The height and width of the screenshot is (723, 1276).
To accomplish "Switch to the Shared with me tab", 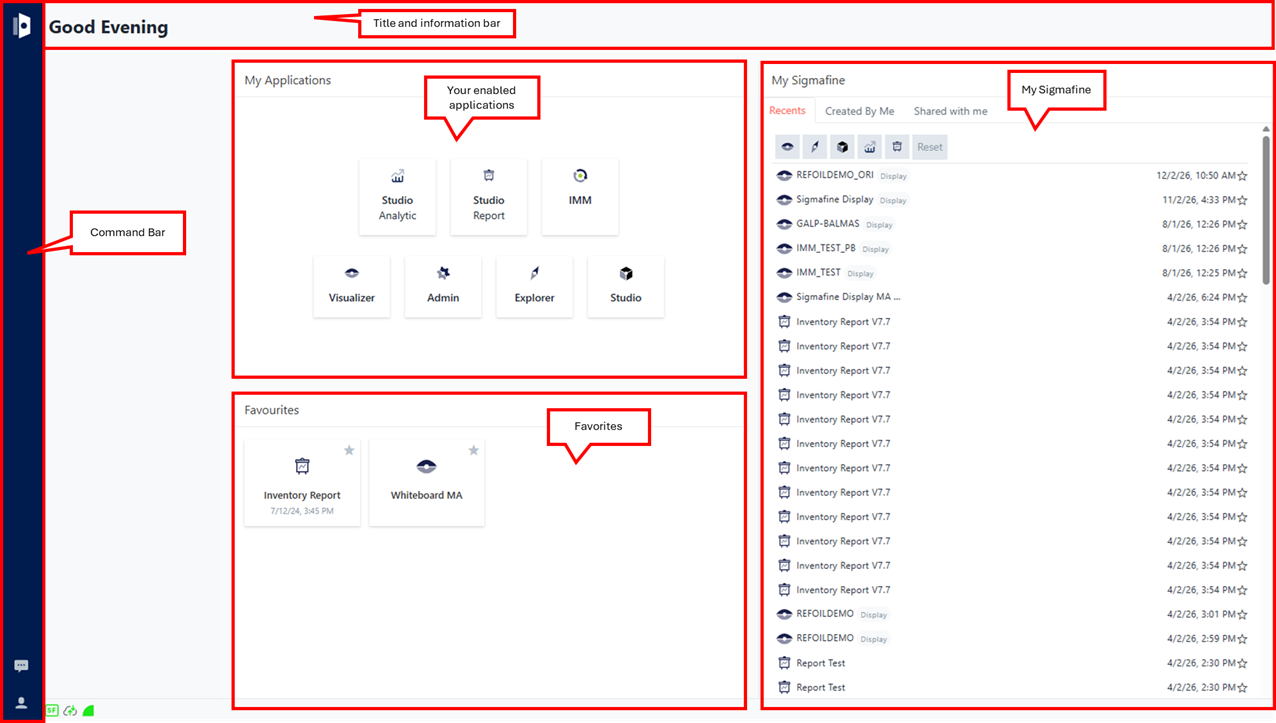I will (950, 111).
